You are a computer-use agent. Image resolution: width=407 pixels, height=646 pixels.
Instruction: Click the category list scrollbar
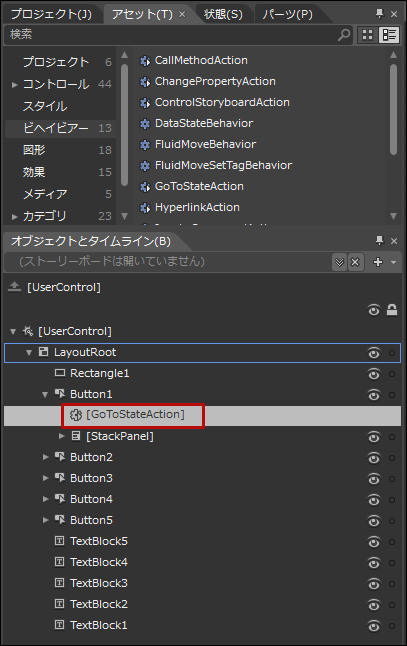click(124, 124)
